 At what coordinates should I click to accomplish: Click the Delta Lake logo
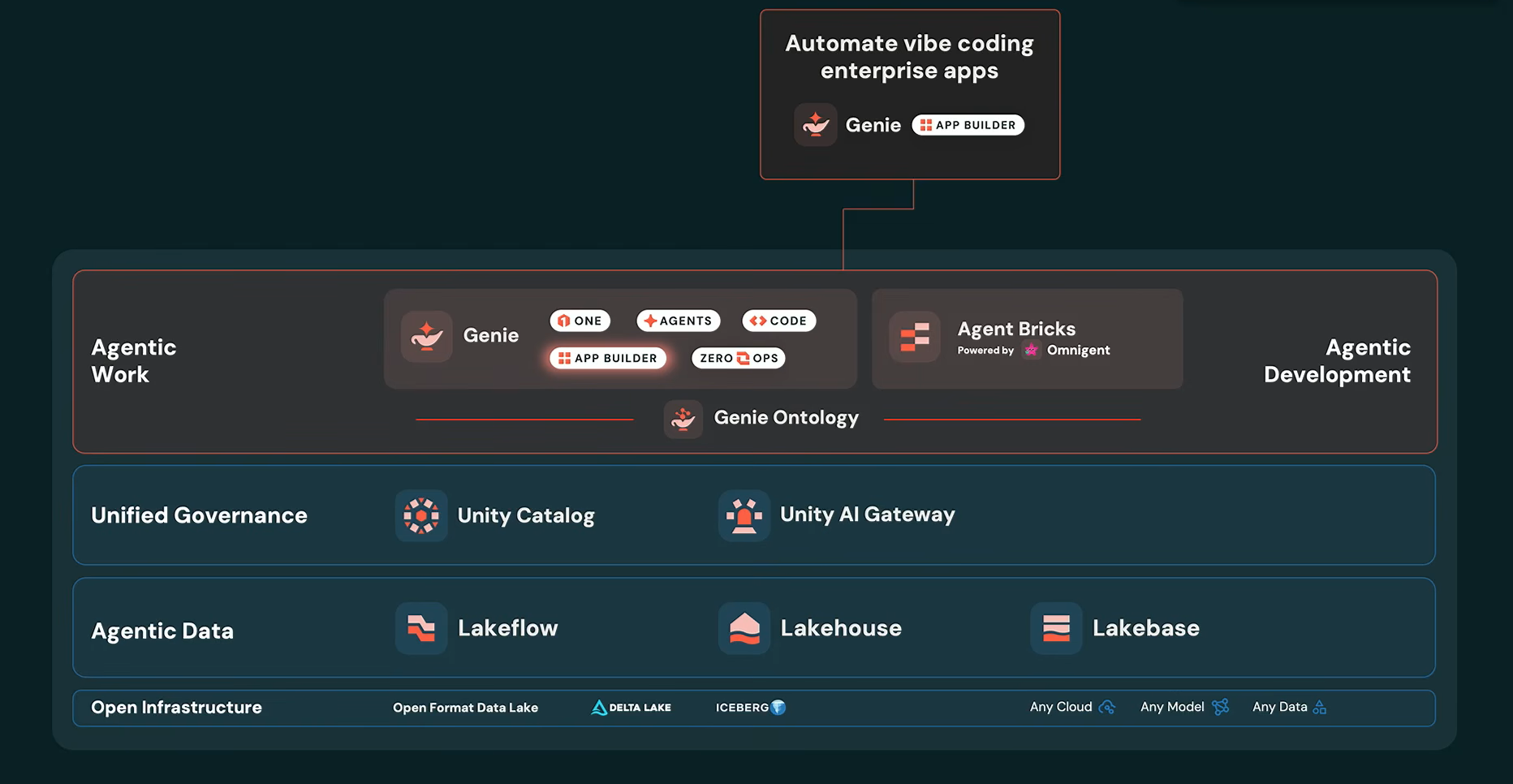631,708
